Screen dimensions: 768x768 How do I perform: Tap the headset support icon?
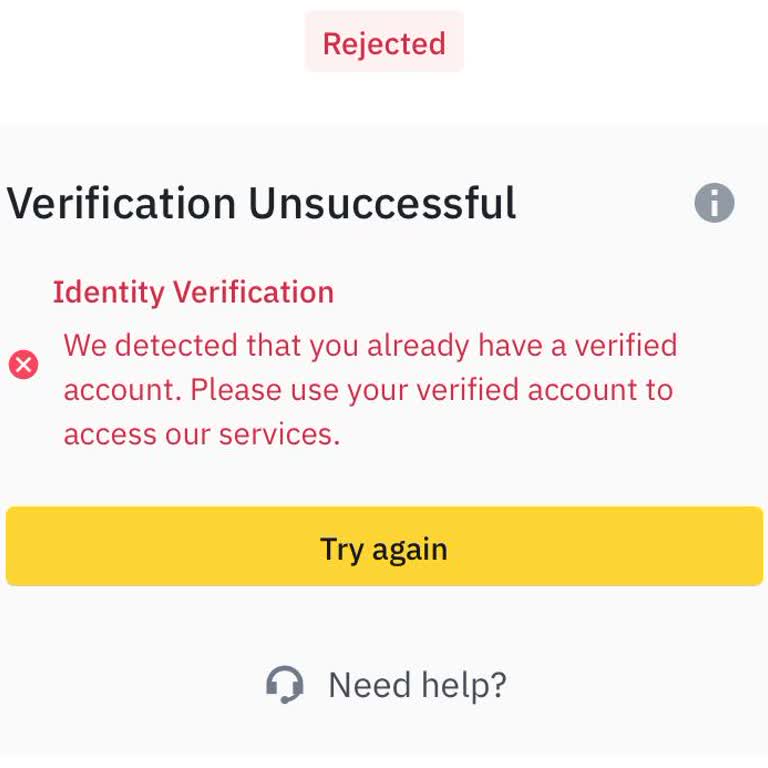click(x=285, y=685)
